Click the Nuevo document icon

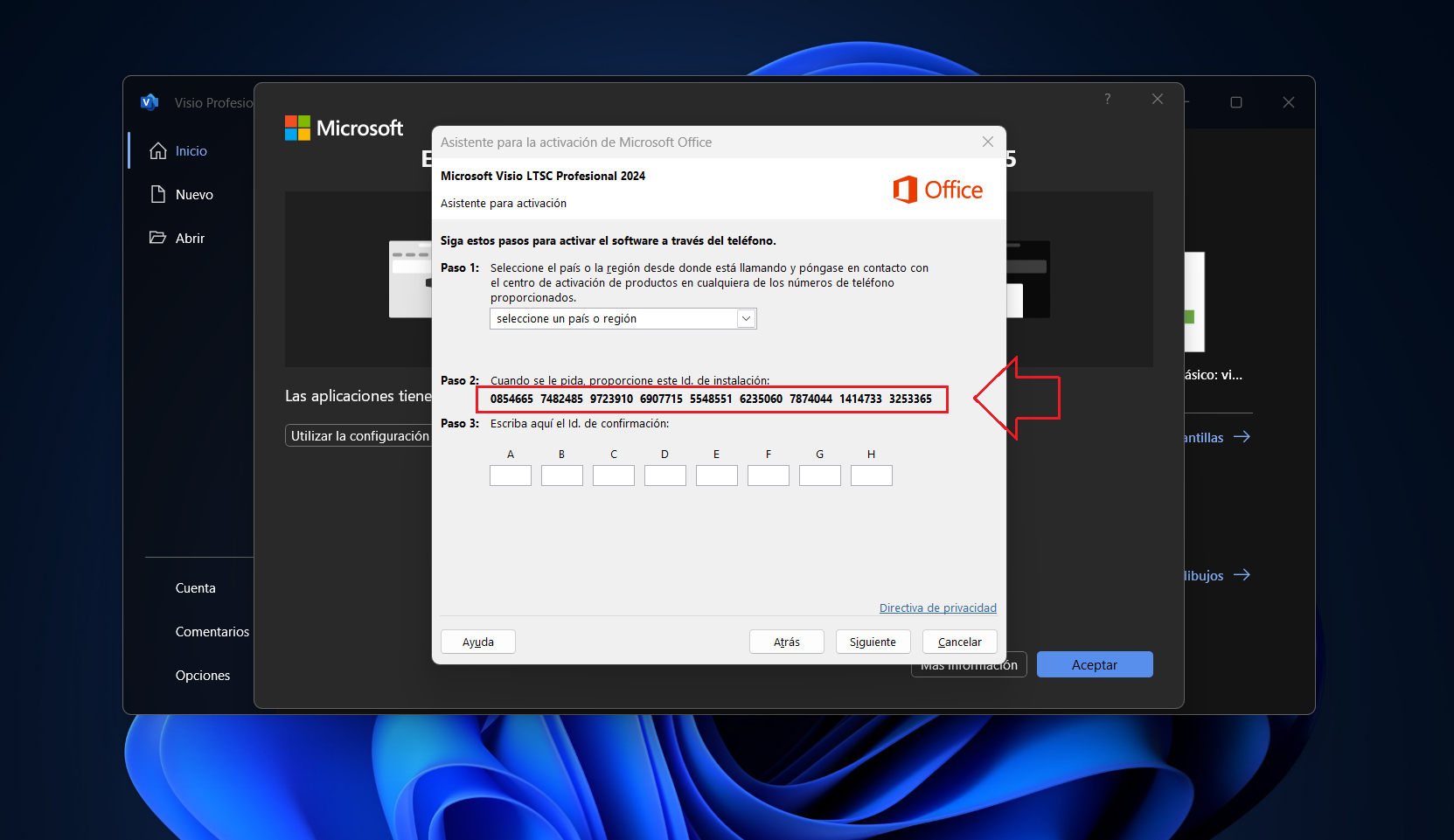pos(158,194)
